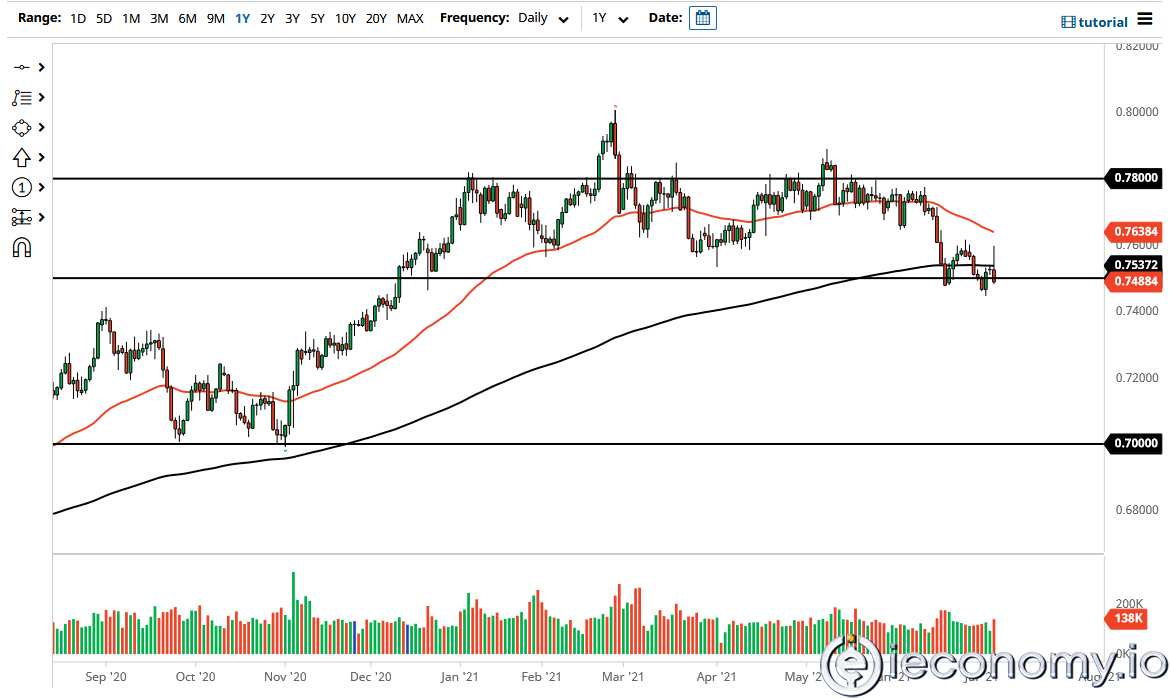Click the calendar icon beside Date
The height and width of the screenshot is (698, 1170).
click(702, 17)
